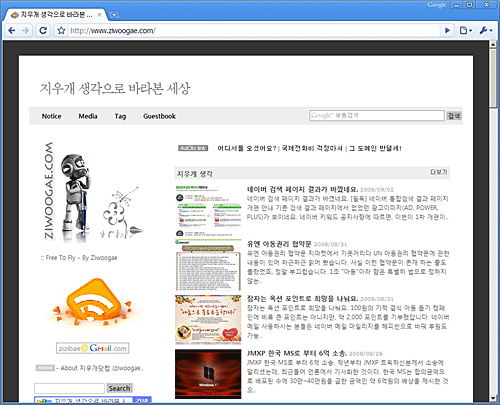Click the zizibae Gmail address badge
Viewport: 500px width, 405px height.
coord(92,348)
